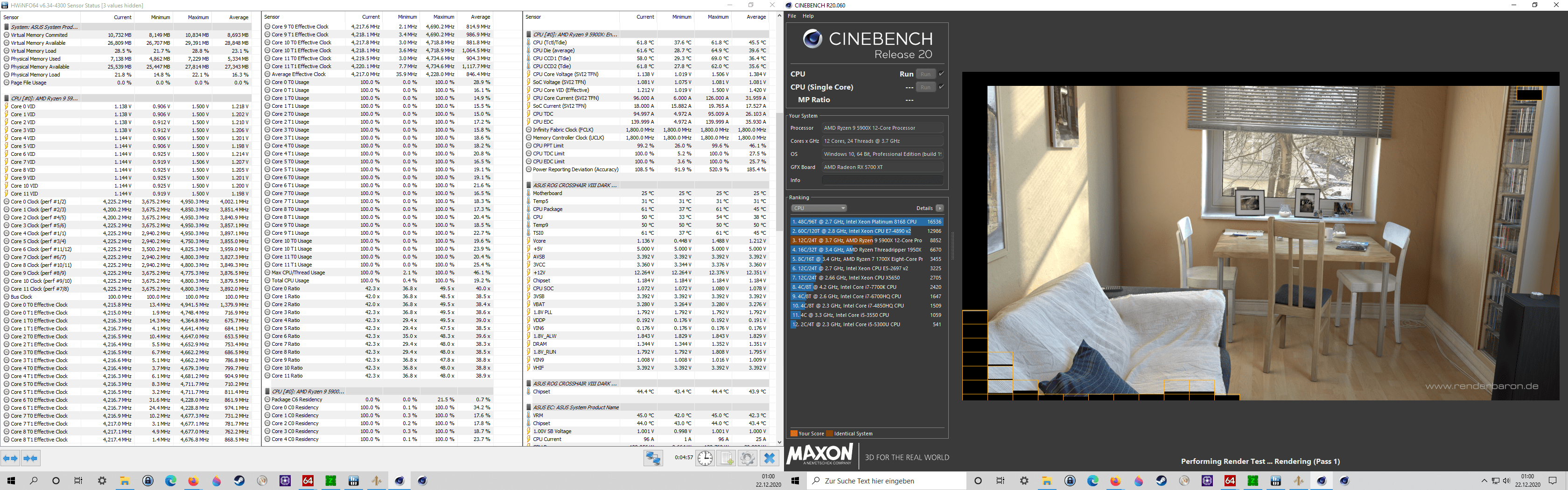This screenshot has width=1568, height=490.
Task: Click the system tray network icon
Action: tap(1496, 481)
